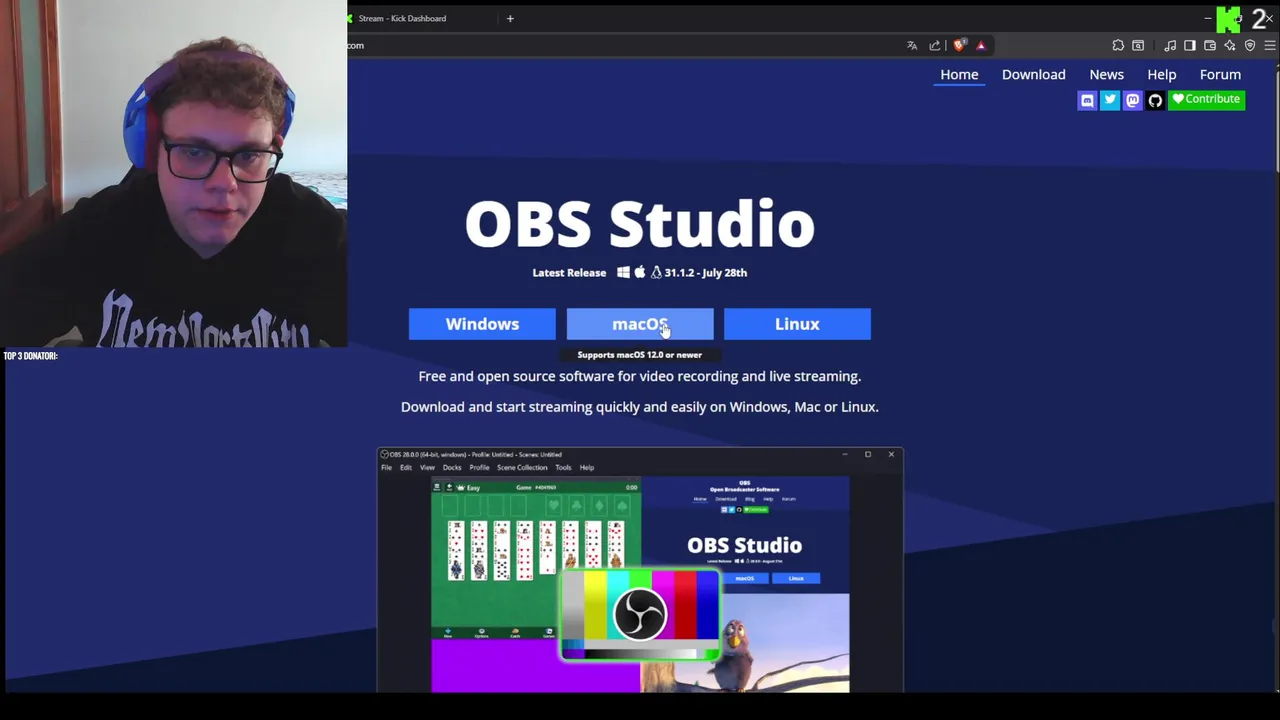Open the Help navigation link
Image resolution: width=1280 pixels, height=720 pixels.
pos(1161,74)
